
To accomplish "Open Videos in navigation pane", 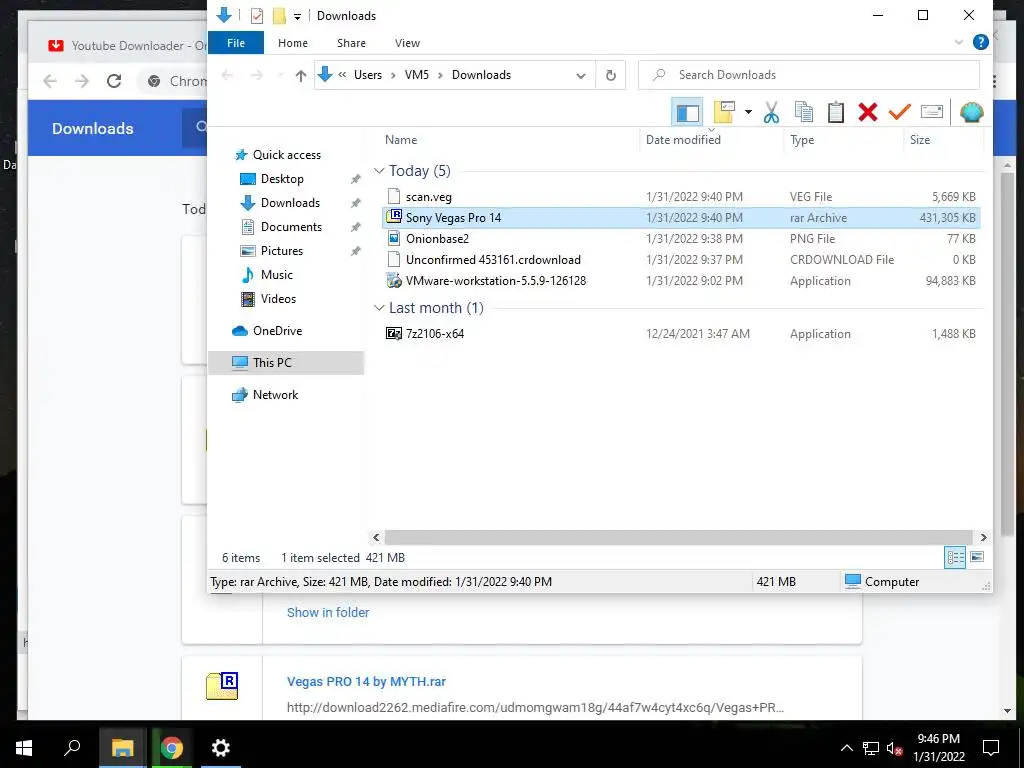I will pos(278,299).
